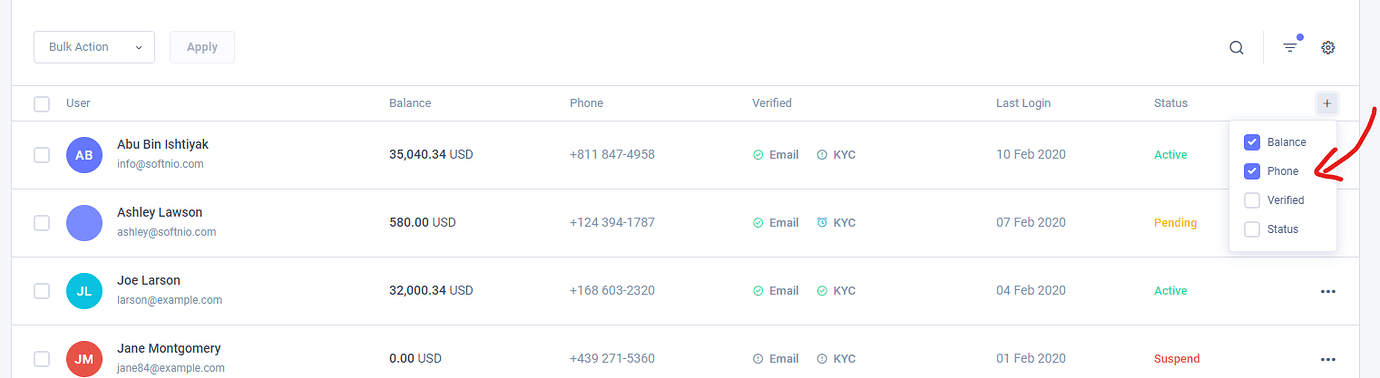
Task: Click the Balance column header
Action: click(410, 103)
